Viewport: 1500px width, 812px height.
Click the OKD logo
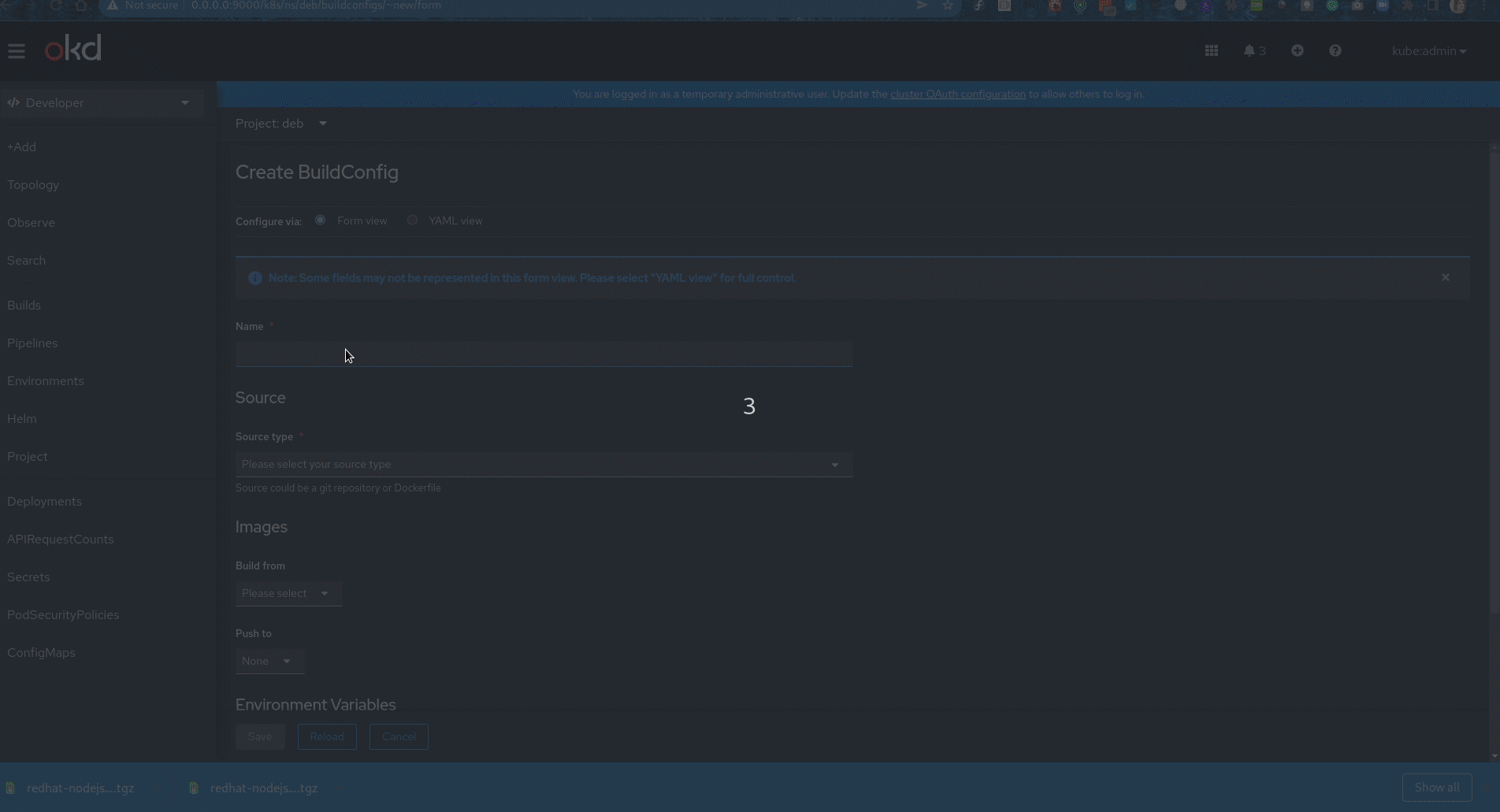click(73, 49)
